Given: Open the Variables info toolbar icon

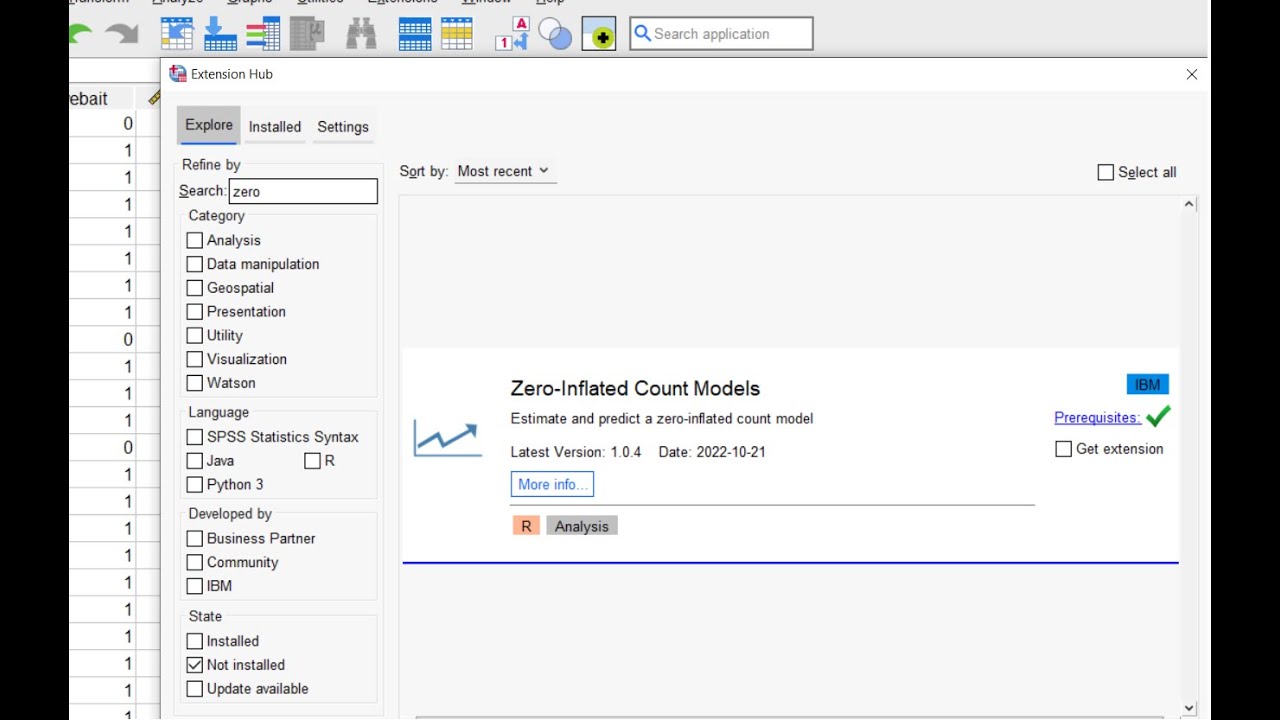Looking at the screenshot, I should [263, 33].
